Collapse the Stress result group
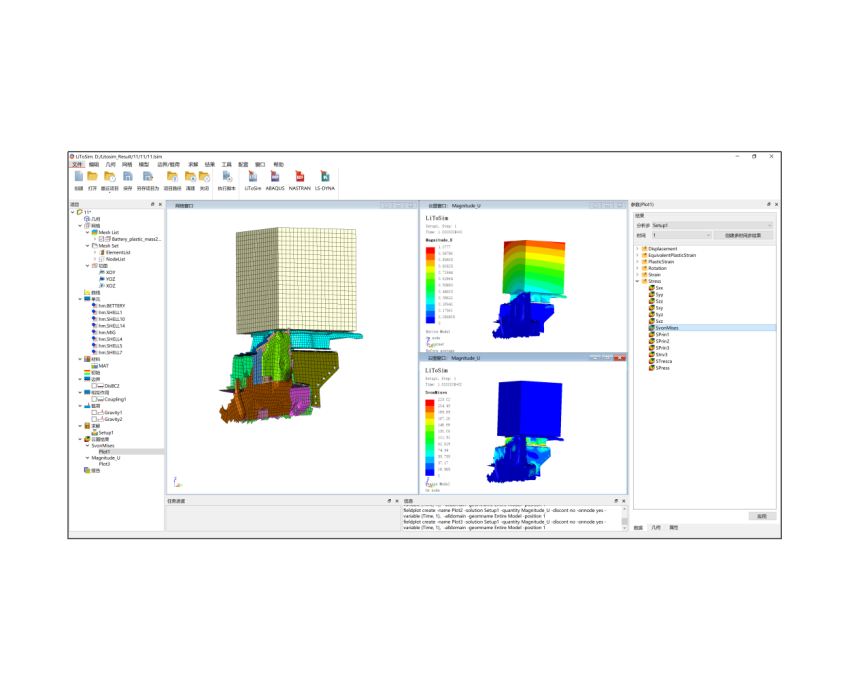The width and height of the screenshot is (850, 680). point(638,281)
